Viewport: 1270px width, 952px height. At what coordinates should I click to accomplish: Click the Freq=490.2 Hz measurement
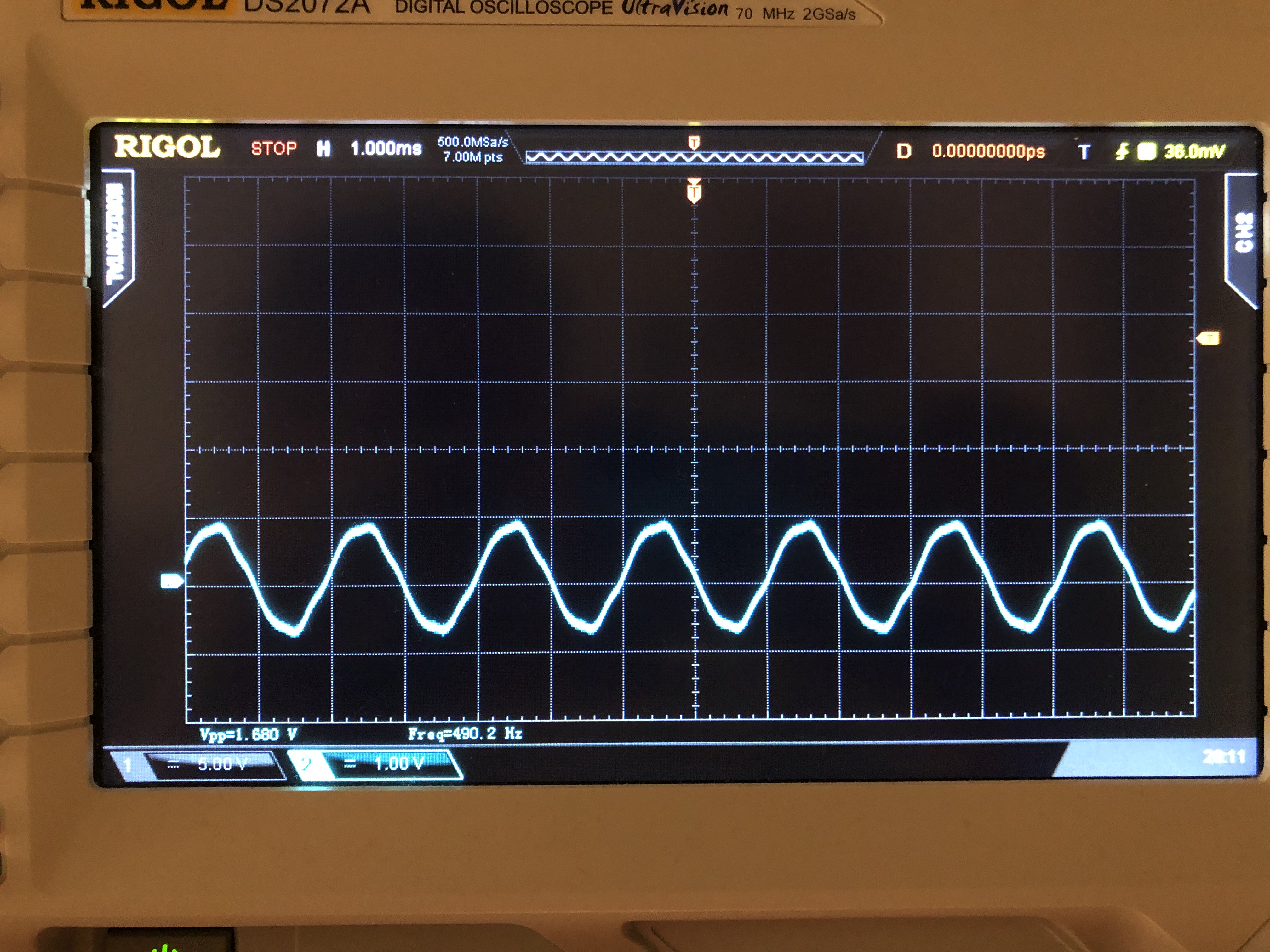tap(465, 734)
